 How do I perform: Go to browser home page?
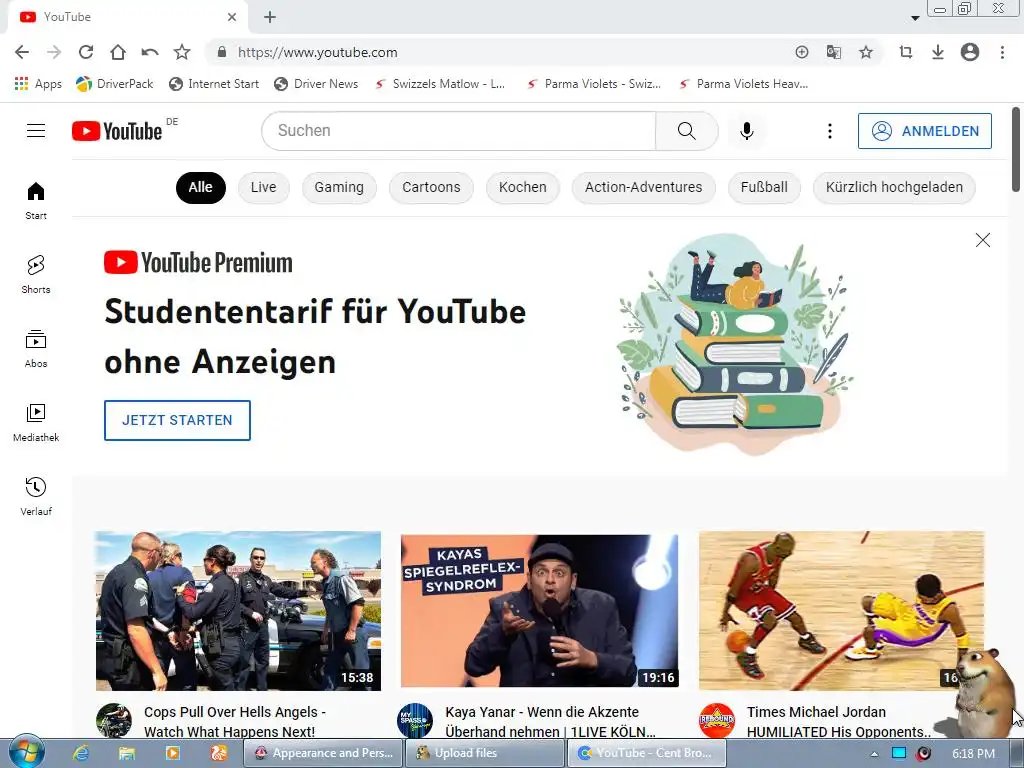click(118, 52)
